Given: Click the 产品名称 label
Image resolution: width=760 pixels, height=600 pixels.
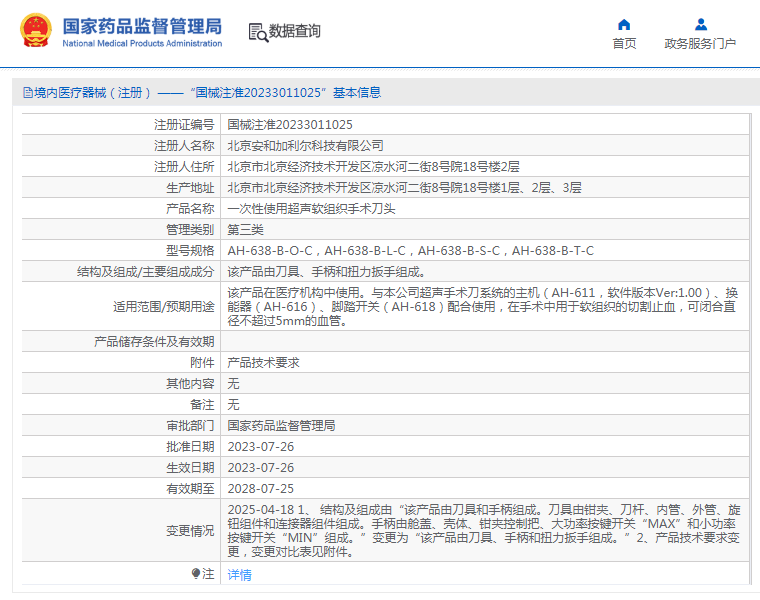Looking at the screenshot, I should pyautogui.click(x=190, y=208).
